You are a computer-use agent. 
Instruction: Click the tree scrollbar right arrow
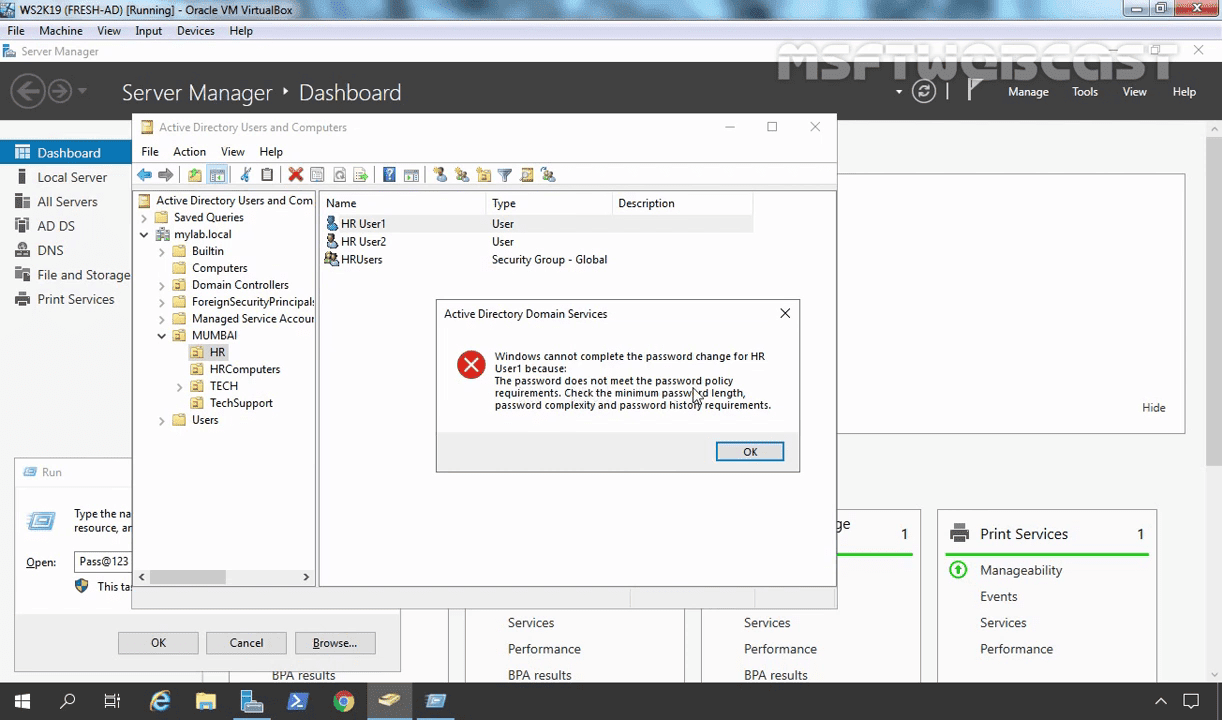(306, 577)
